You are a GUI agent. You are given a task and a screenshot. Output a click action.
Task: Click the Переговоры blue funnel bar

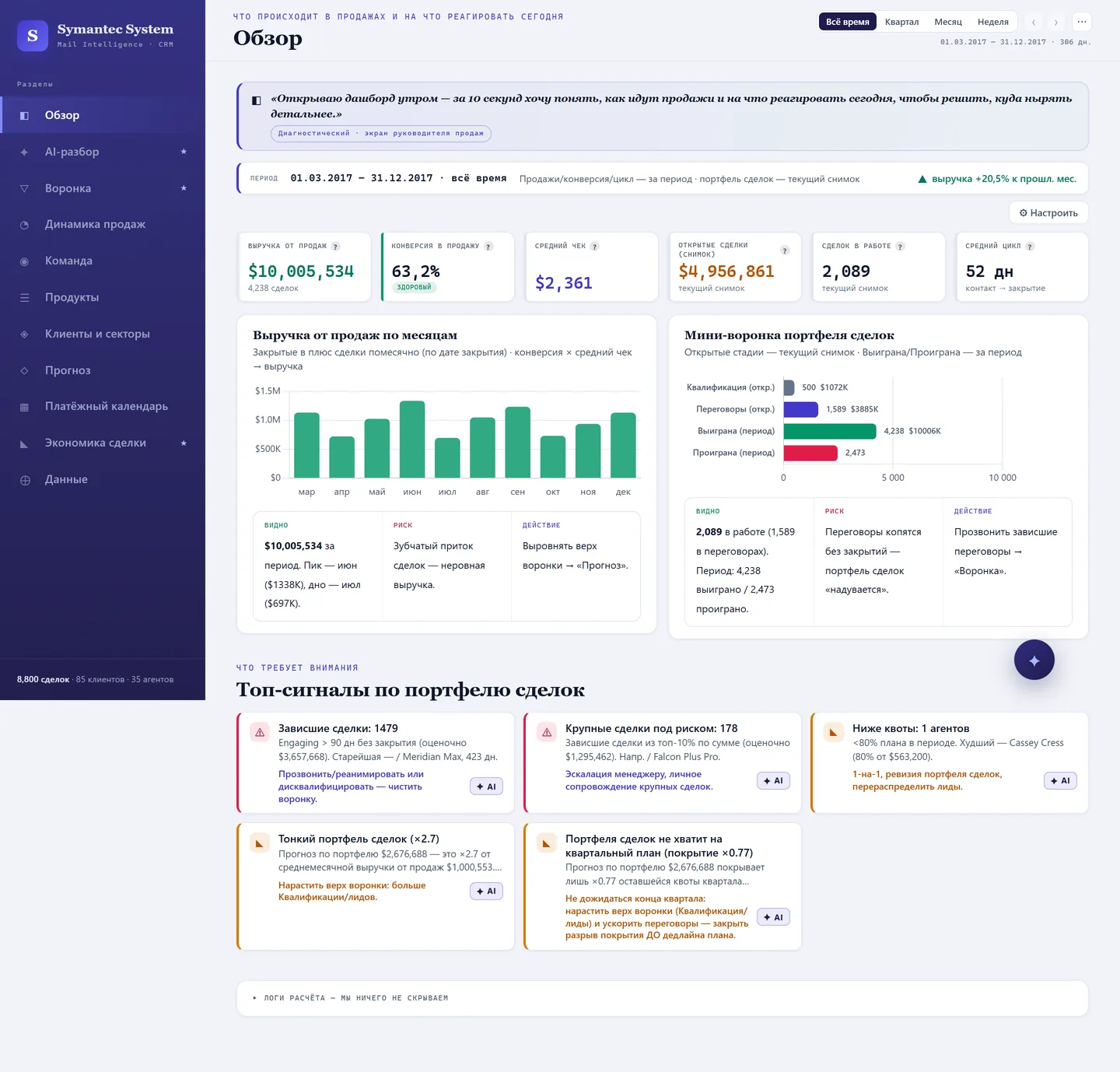801,409
